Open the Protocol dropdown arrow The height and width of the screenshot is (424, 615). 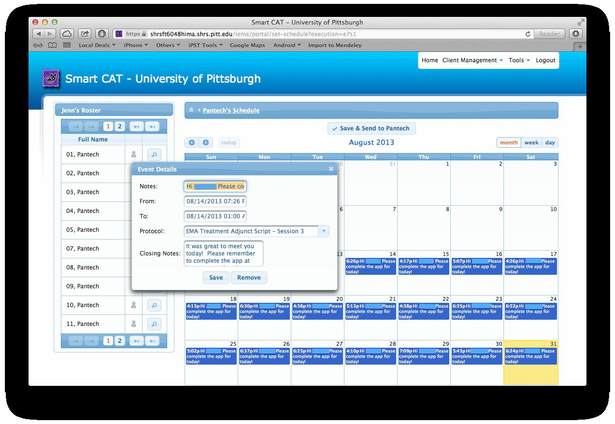click(324, 231)
